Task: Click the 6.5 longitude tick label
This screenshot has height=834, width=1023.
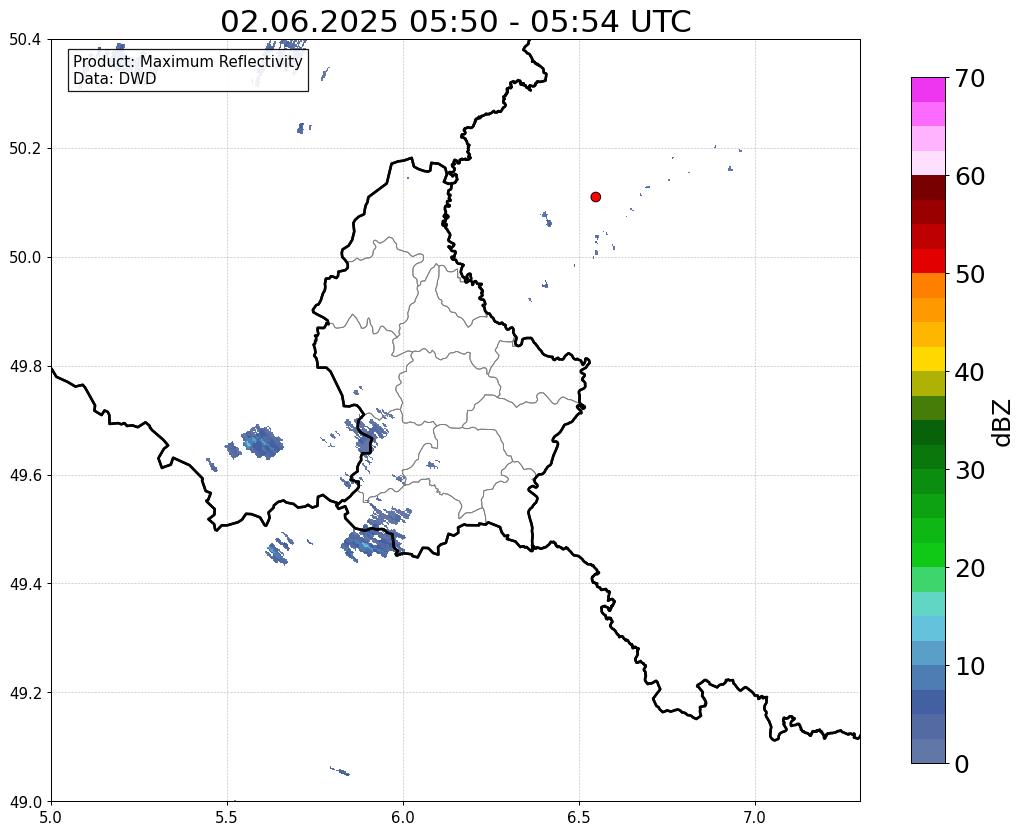Action: point(579,818)
